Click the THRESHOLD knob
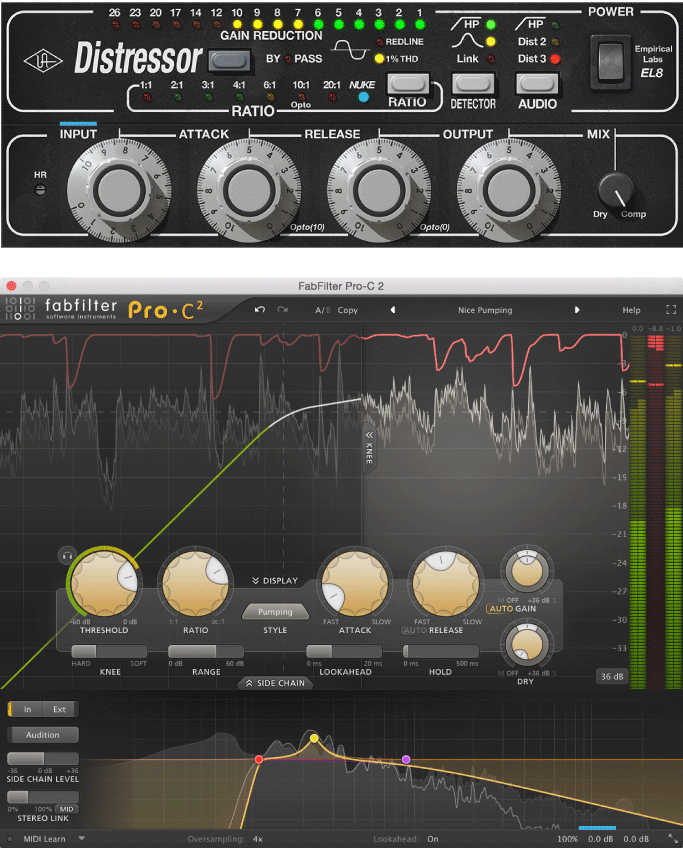The width and height of the screenshot is (683, 848). click(104, 584)
